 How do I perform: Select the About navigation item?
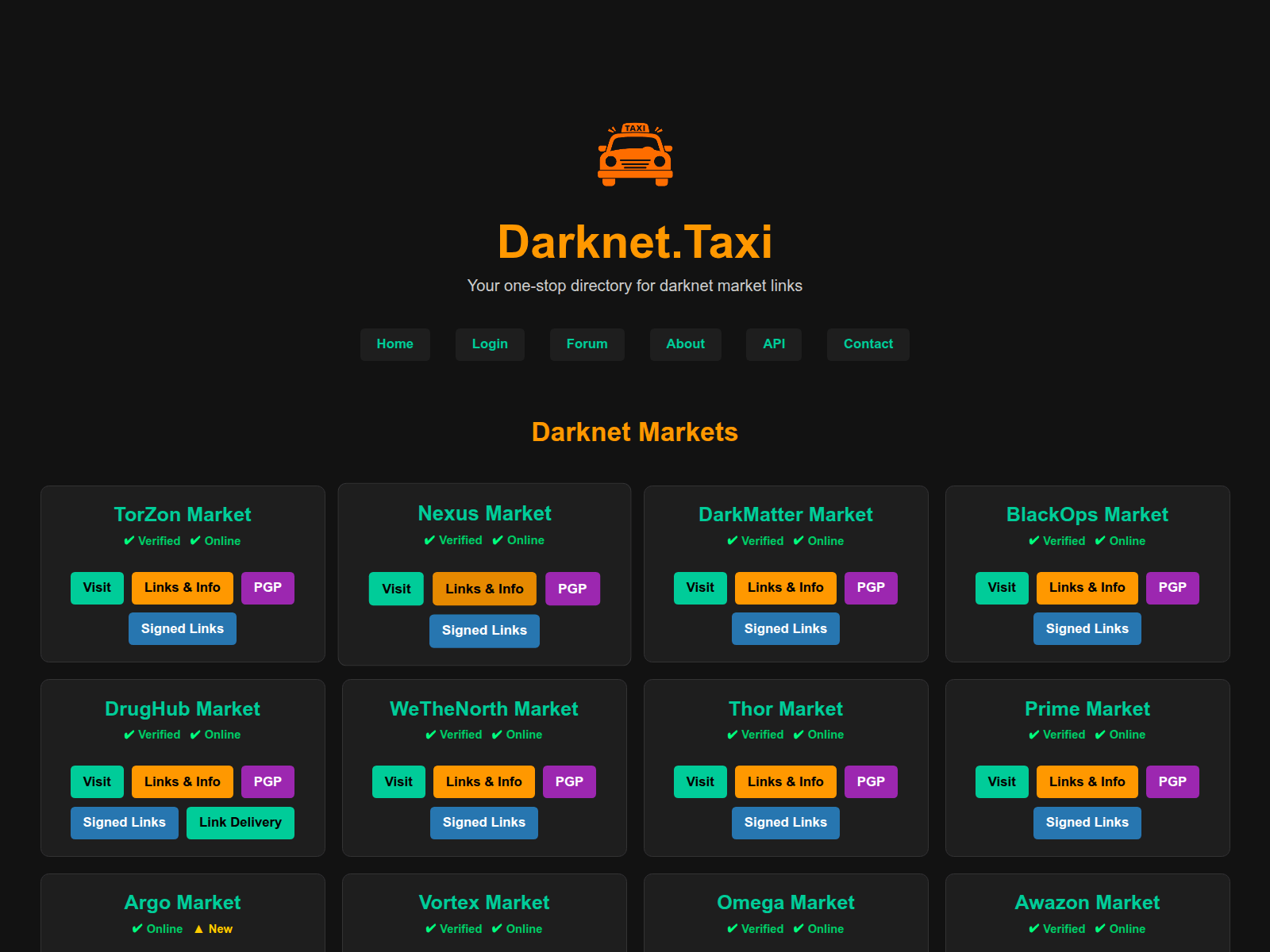tap(685, 344)
